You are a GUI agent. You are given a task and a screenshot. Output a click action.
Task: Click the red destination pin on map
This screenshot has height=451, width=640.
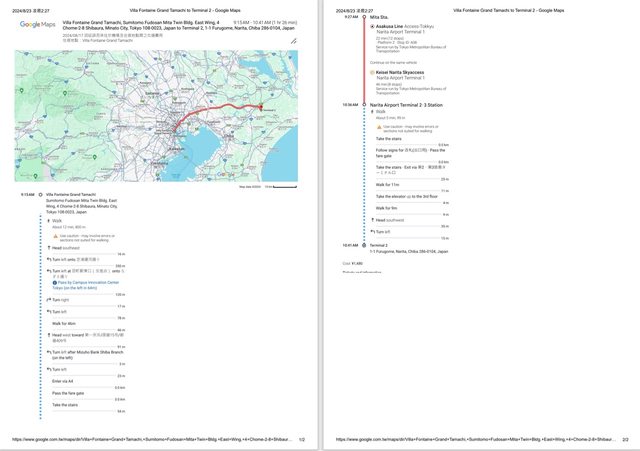pos(261,106)
